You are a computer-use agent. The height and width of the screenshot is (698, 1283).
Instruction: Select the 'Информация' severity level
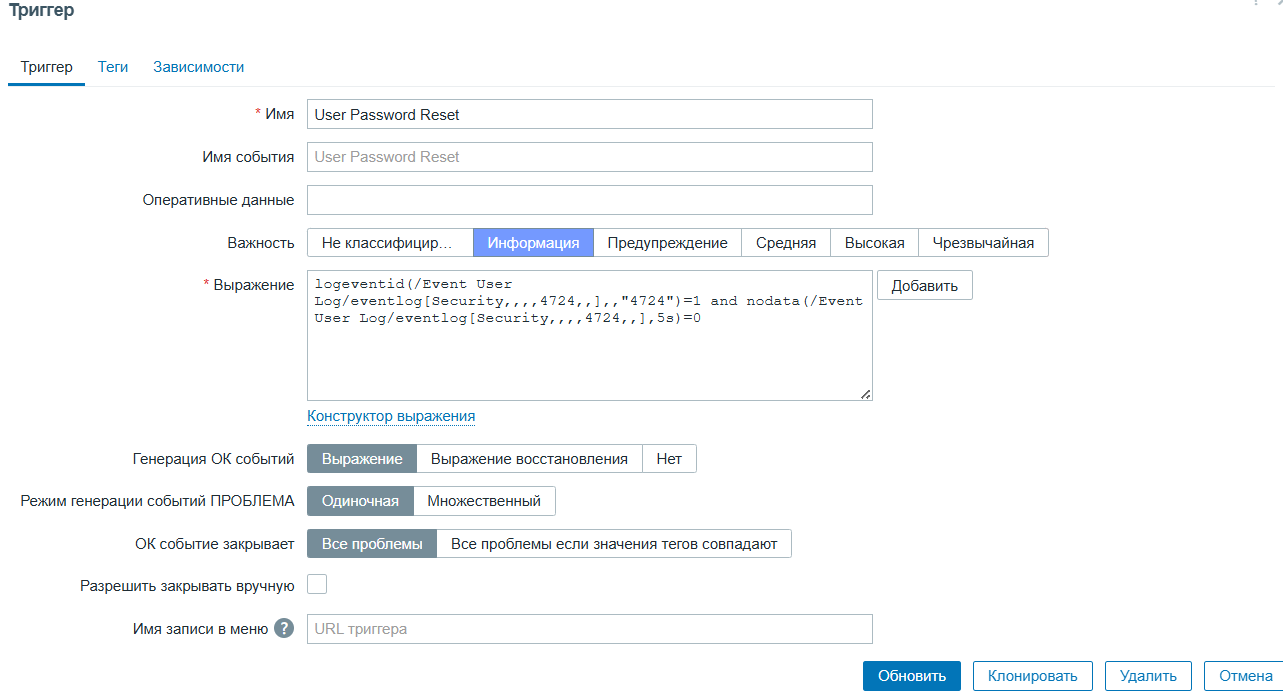[x=533, y=243]
